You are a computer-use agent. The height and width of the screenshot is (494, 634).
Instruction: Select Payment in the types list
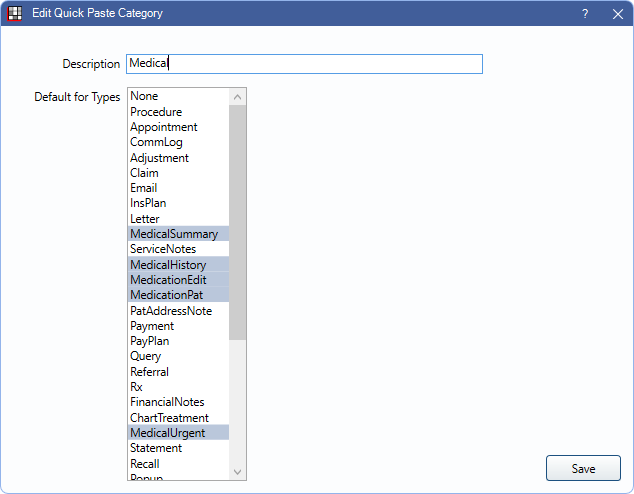point(178,326)
